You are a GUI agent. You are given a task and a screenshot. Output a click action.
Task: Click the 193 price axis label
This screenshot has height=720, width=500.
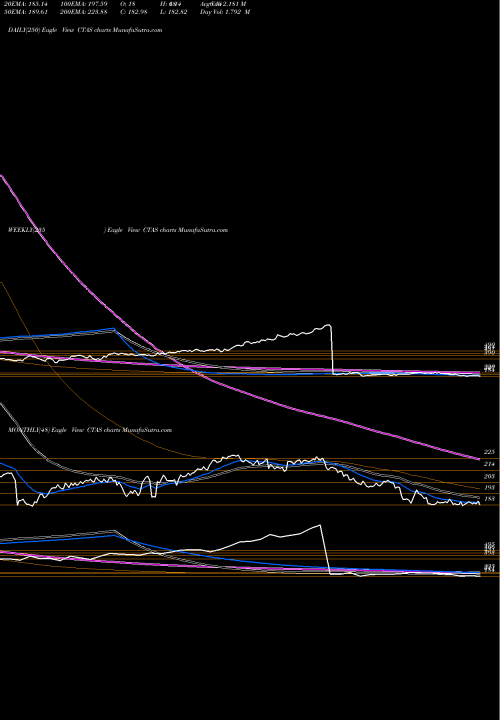pos(489,488)
